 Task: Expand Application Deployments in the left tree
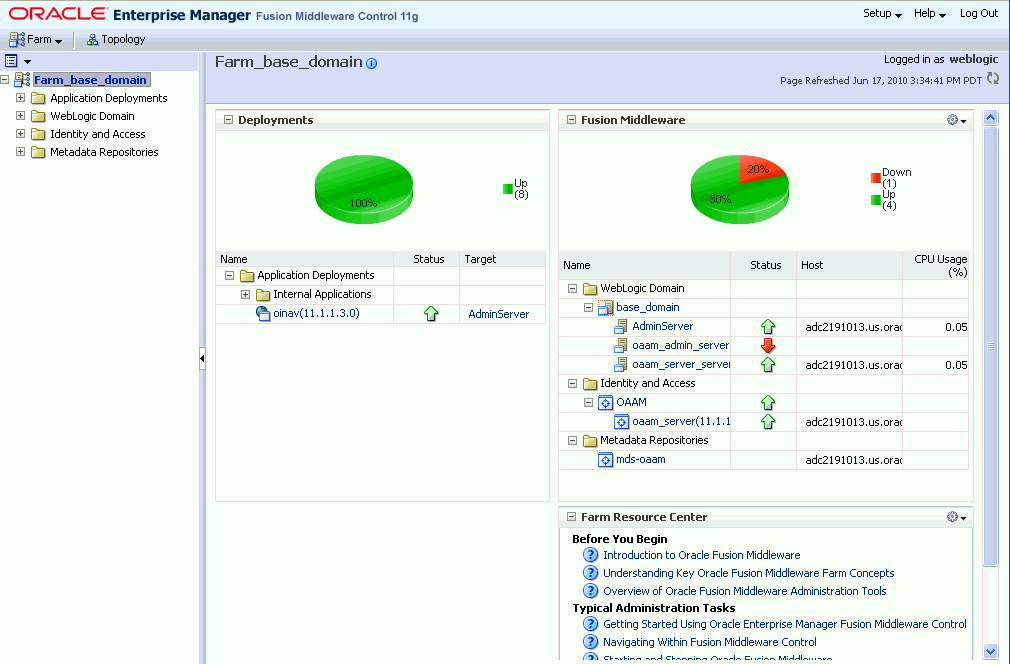(x=20, y=97)
